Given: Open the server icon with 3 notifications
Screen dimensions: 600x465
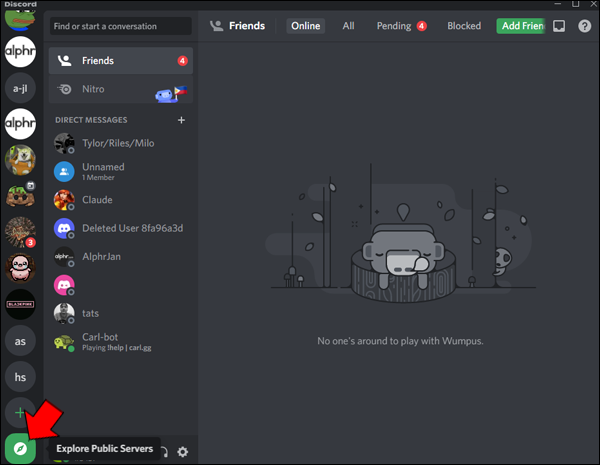Looking at the screenshot, I should (20, 232).
